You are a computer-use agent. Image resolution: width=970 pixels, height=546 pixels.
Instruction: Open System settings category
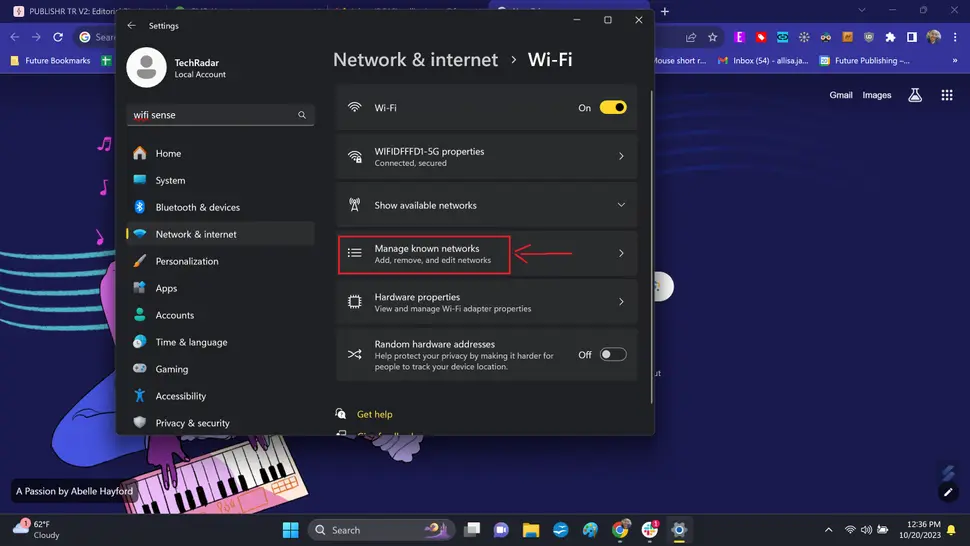click(220, 181)
